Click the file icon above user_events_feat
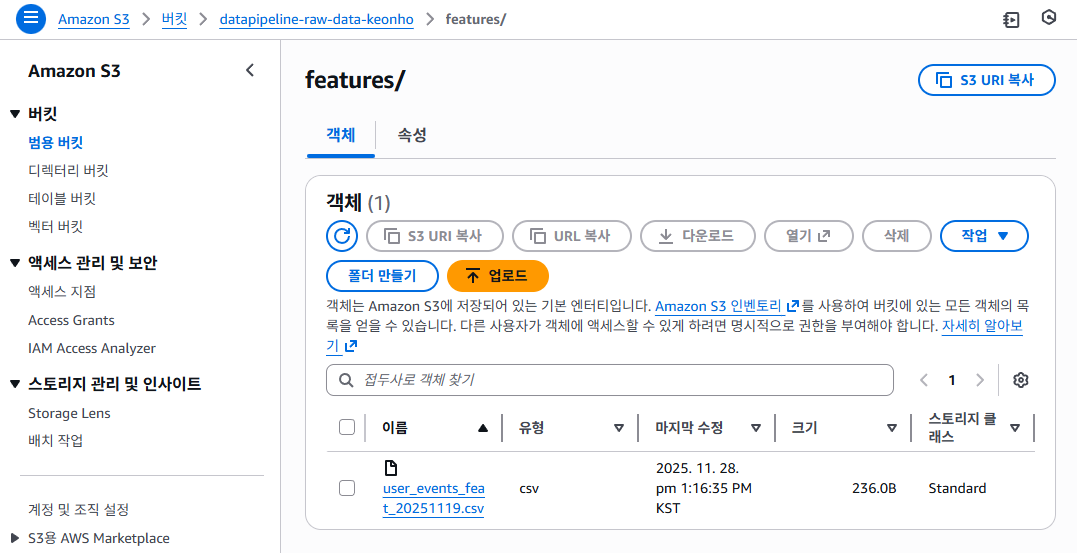 [390, 469]
